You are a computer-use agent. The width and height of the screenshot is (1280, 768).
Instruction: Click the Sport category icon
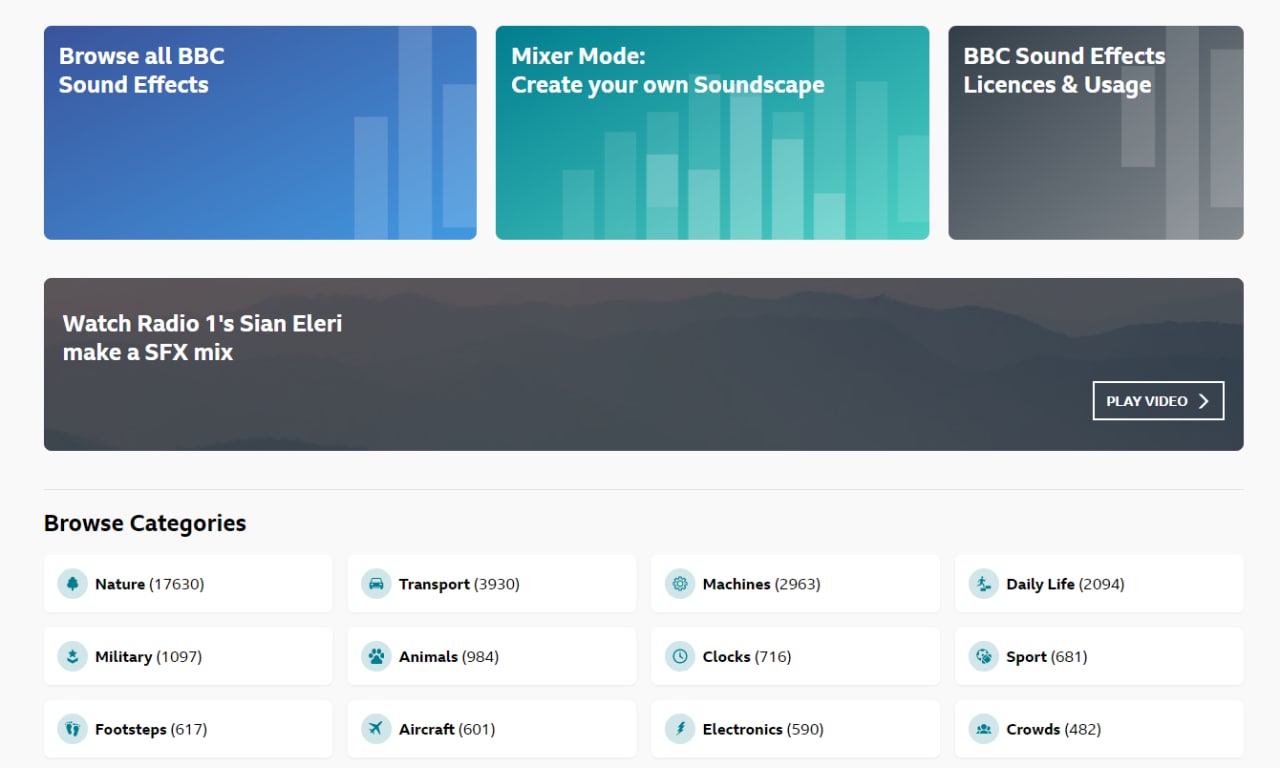[x=984, y=657]
